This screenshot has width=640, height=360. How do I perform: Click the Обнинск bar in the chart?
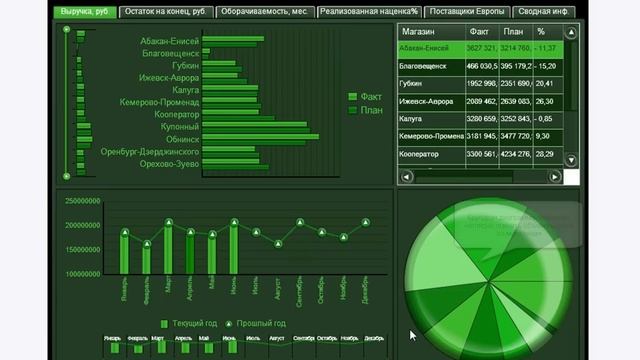pyautogui.click(x=260, y=137)
